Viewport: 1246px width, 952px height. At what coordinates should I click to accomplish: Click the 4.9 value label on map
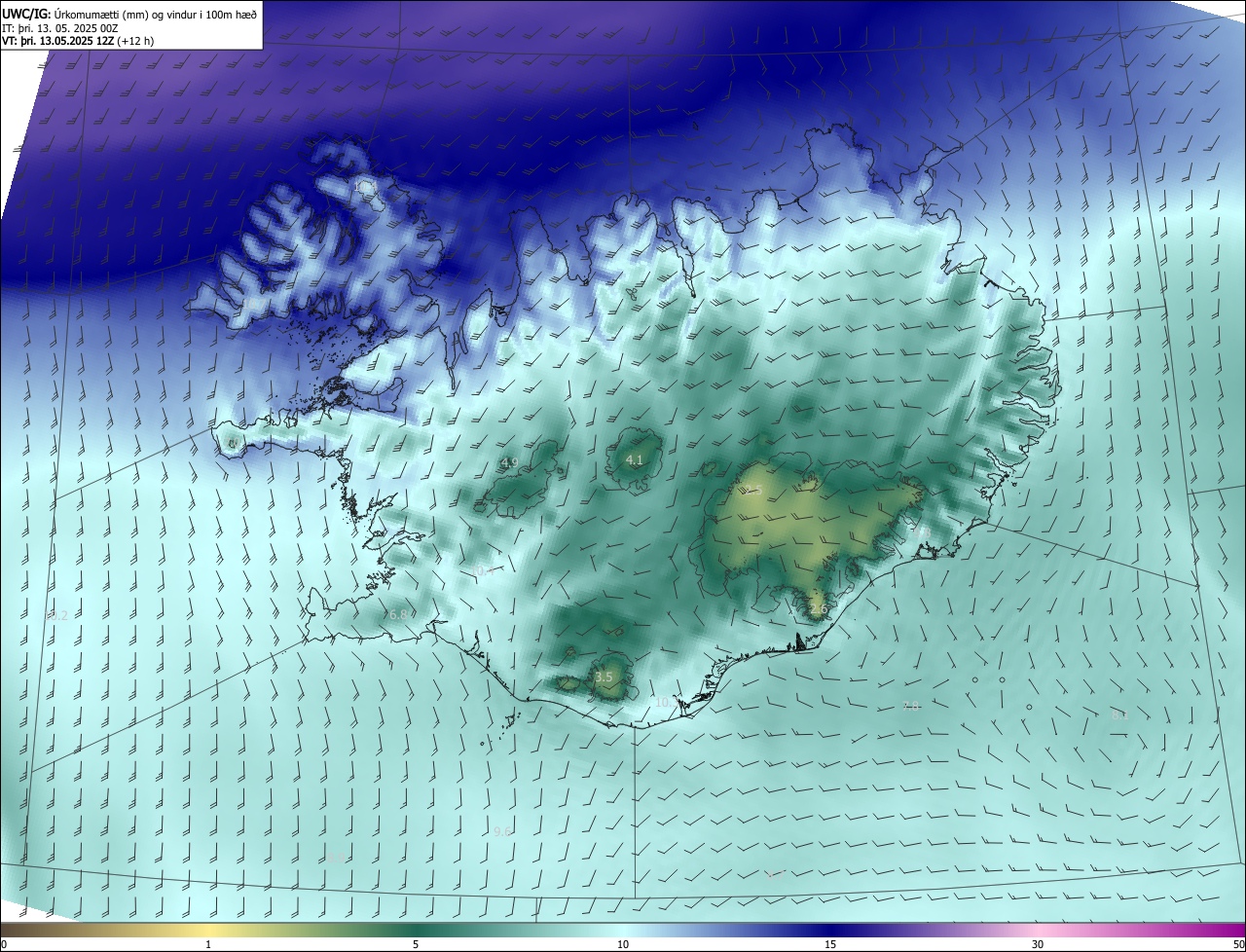pos(509,462)
